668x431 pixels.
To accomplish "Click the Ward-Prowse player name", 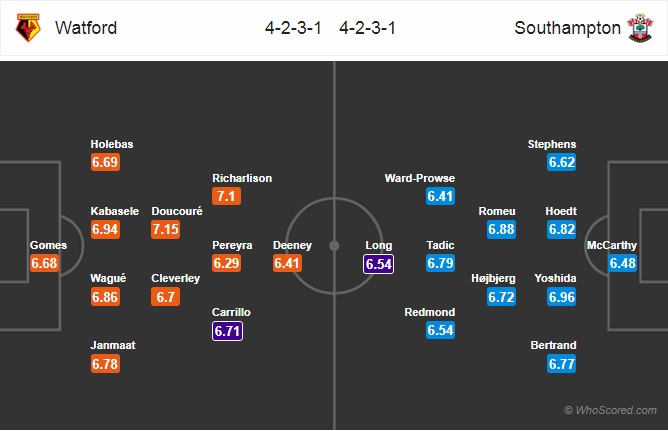I will coord(420,178).
